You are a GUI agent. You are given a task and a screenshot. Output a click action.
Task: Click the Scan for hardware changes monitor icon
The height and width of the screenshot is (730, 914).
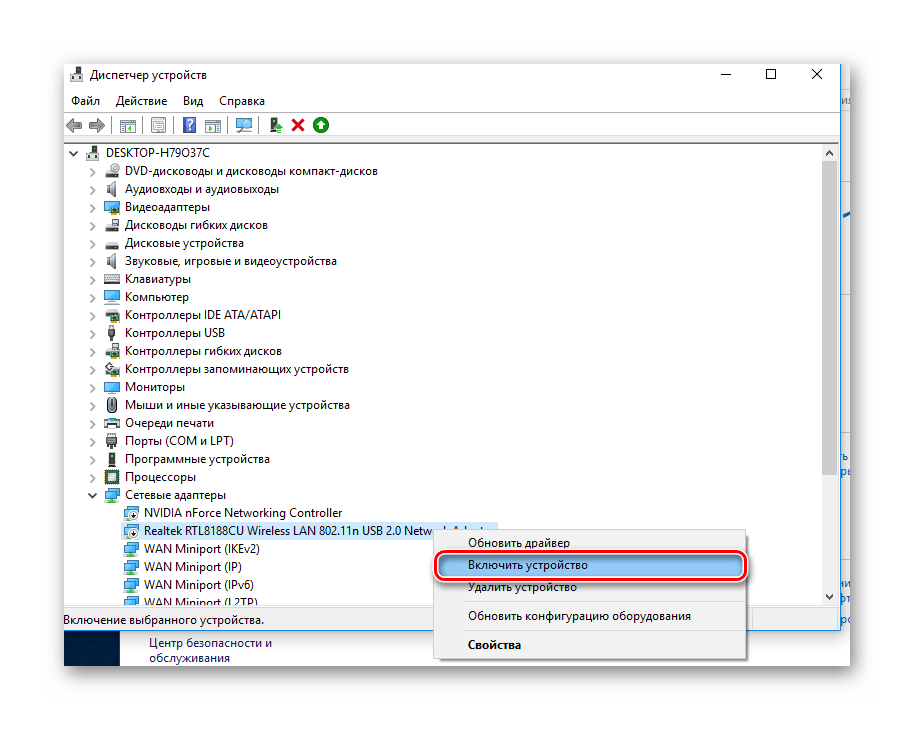[x=243, y=125]
